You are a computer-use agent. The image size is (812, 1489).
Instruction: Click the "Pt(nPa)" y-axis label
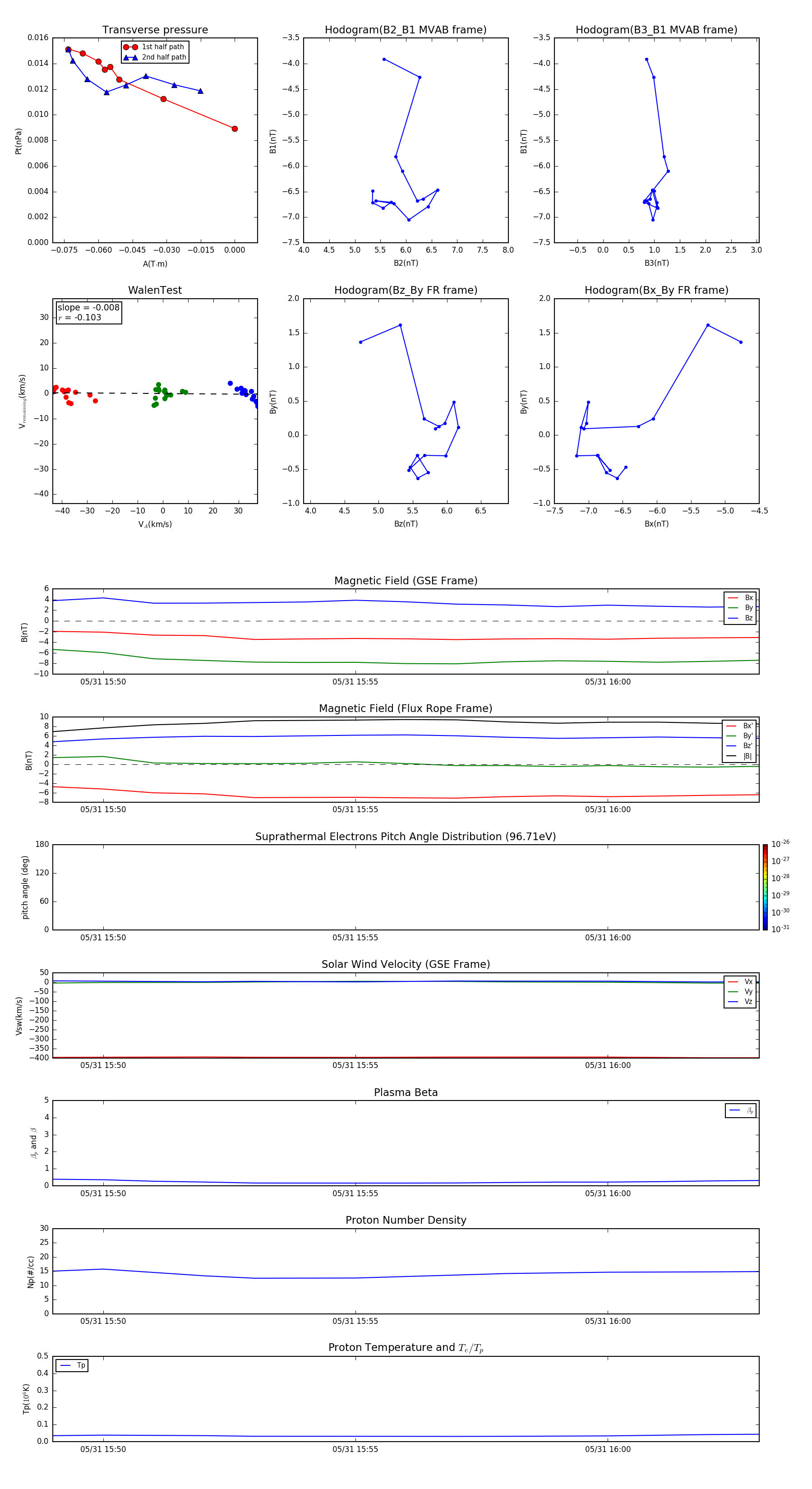[x=18, y=141]
